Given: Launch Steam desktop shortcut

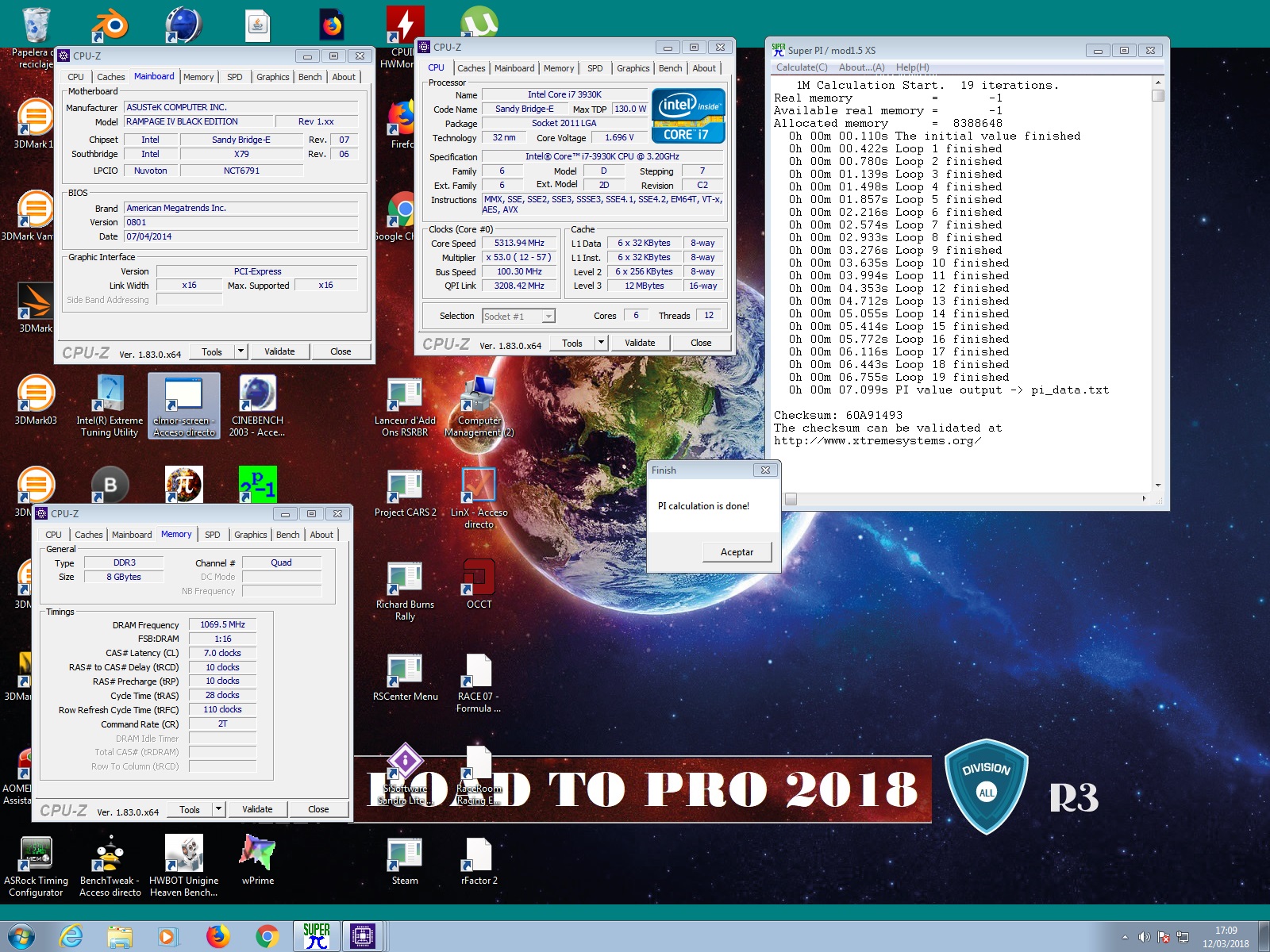Looking at the screenshot, I should [x=405, y=855].
